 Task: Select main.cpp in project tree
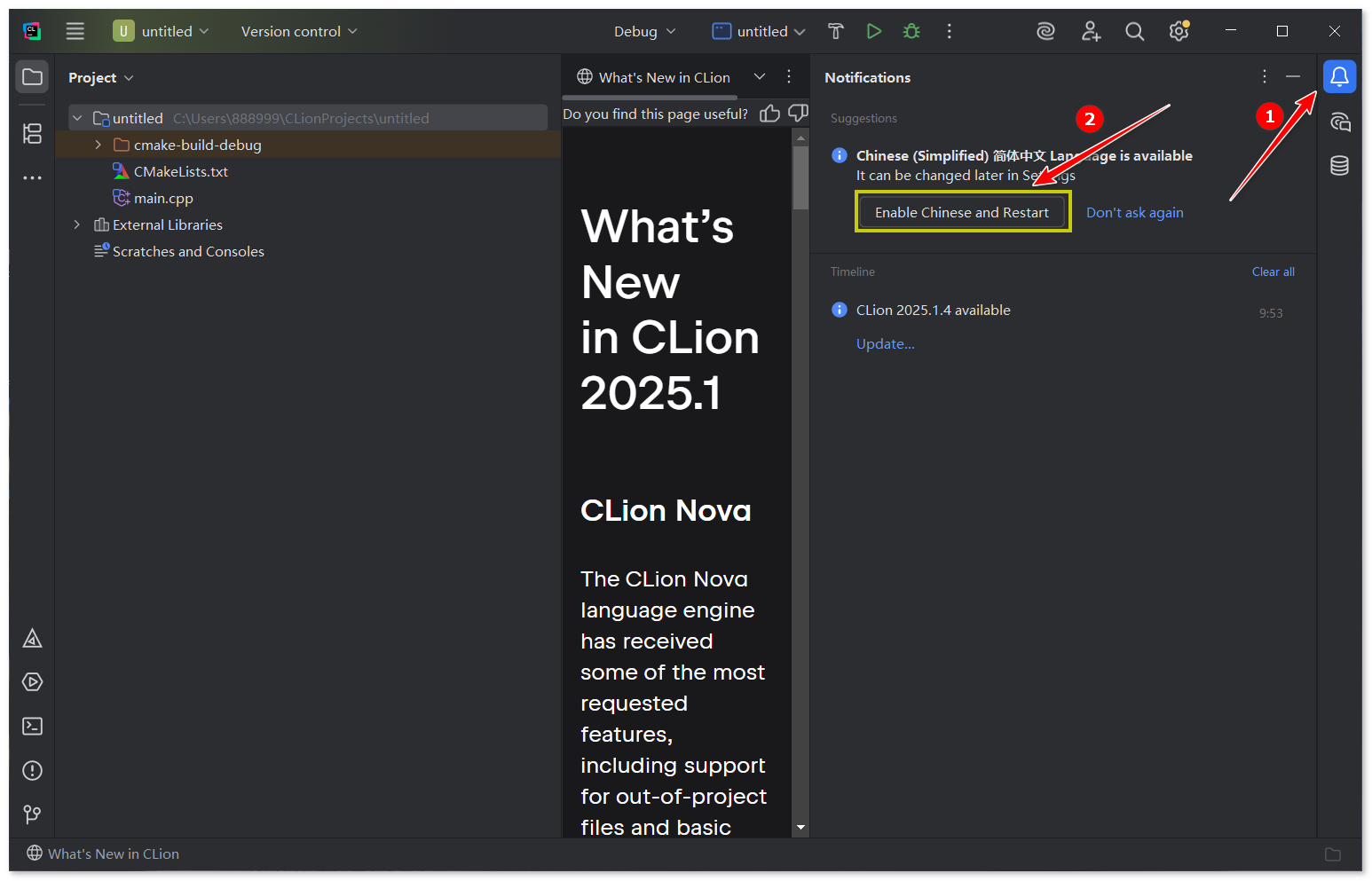pyautogui.click(x=163, y=198)
